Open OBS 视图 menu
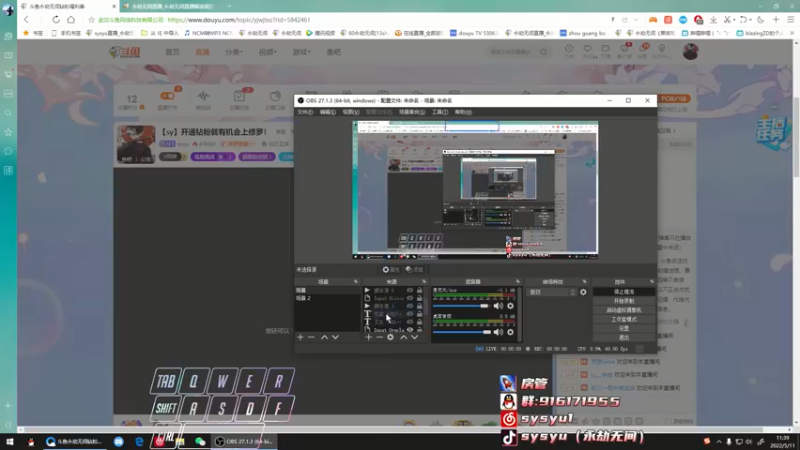This screenshot has width=800, height=450. 351,112
